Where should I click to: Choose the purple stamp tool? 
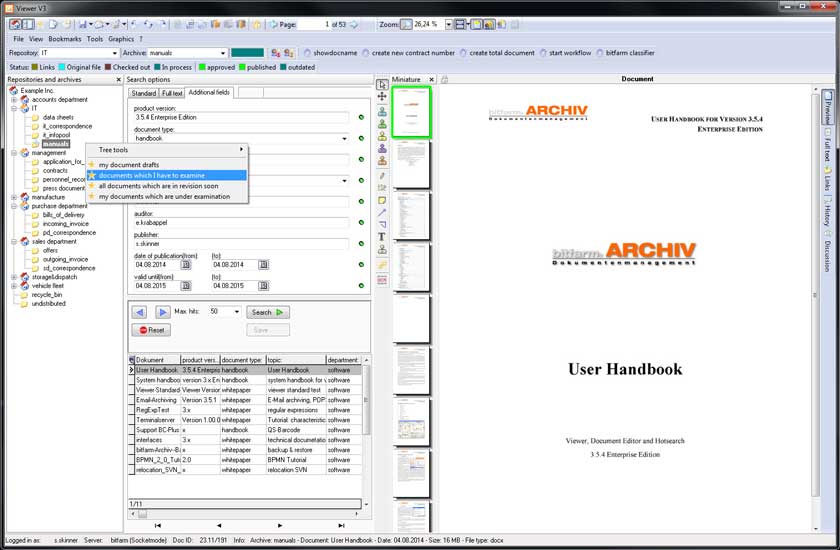click(382, 148)
